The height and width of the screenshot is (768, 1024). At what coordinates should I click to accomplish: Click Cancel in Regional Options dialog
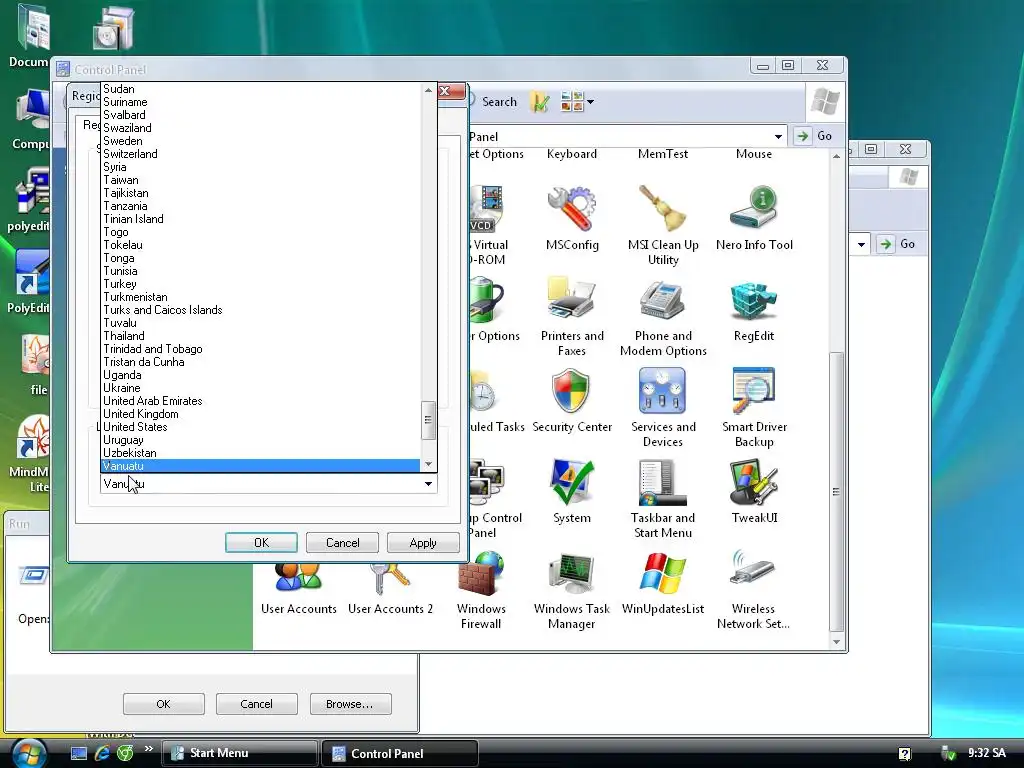click(342, 543)
